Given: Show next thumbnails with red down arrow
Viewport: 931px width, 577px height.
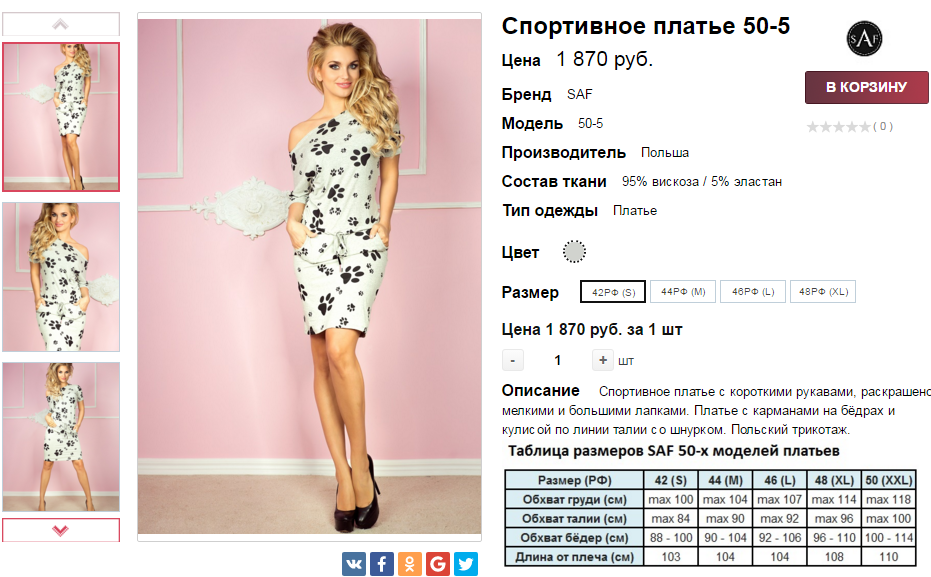Looking at the screenshot, I should pyautogui.click(x=61, y=530).
